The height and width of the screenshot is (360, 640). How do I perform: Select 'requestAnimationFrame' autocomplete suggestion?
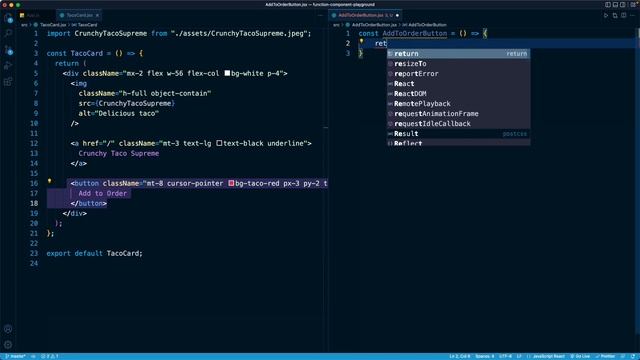tap(458, 113)
